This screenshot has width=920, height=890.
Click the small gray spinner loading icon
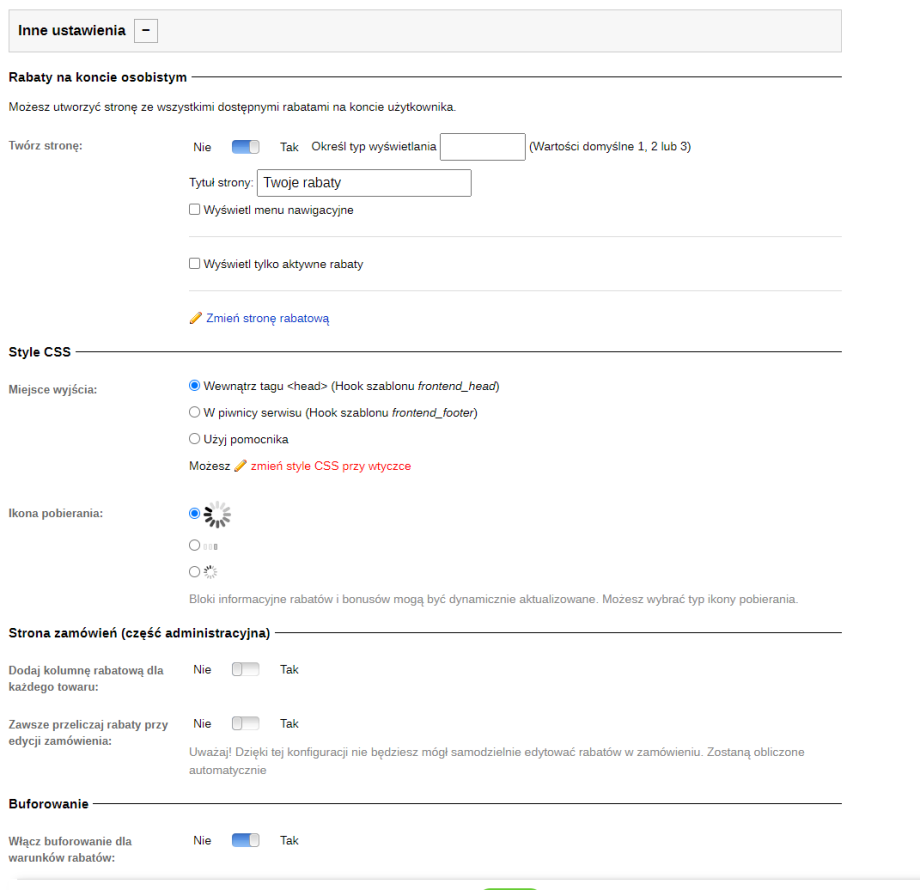click(210, 572)
